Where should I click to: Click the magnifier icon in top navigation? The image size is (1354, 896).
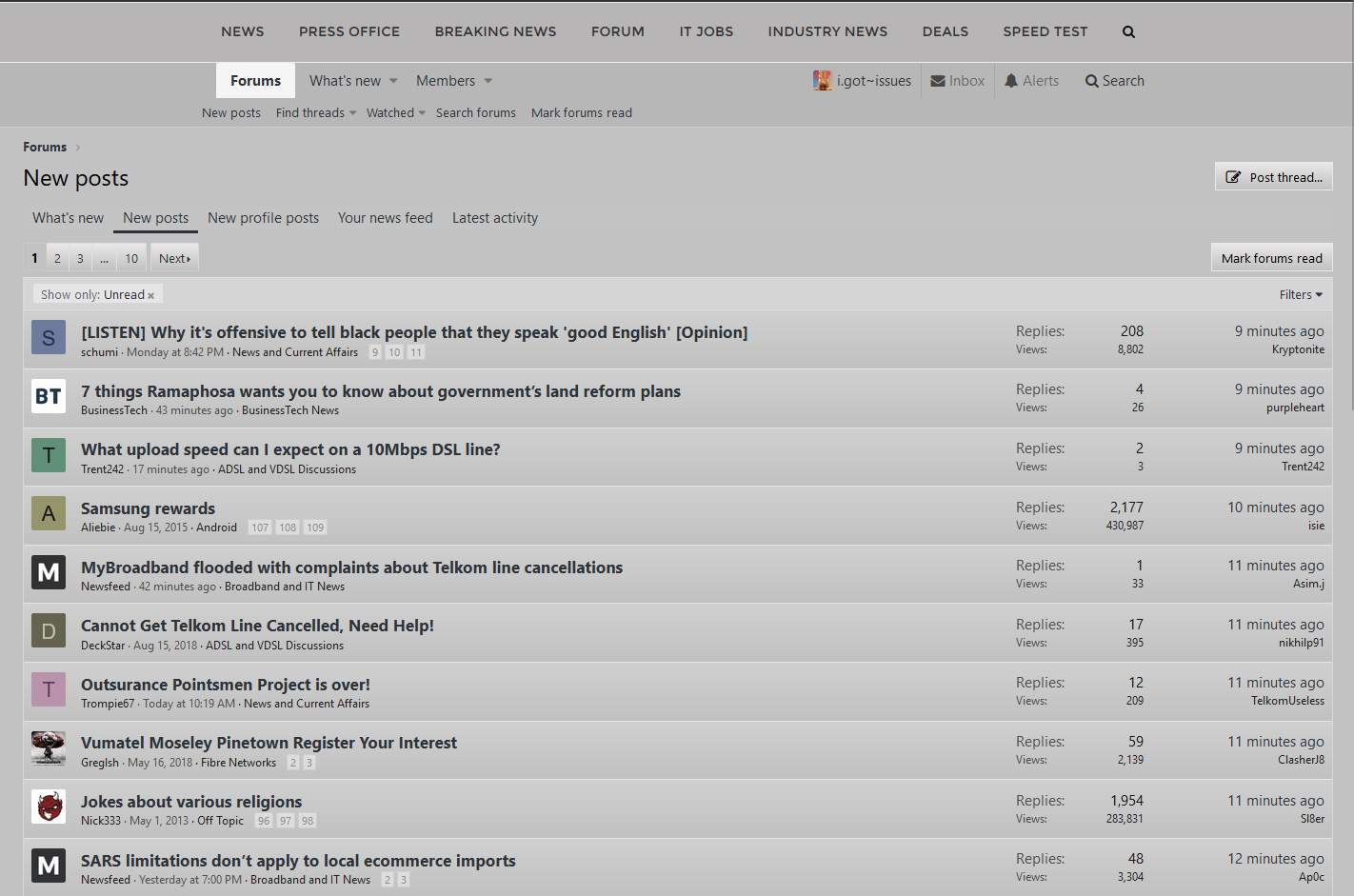pyautogui.click(x=1128, y=32)
